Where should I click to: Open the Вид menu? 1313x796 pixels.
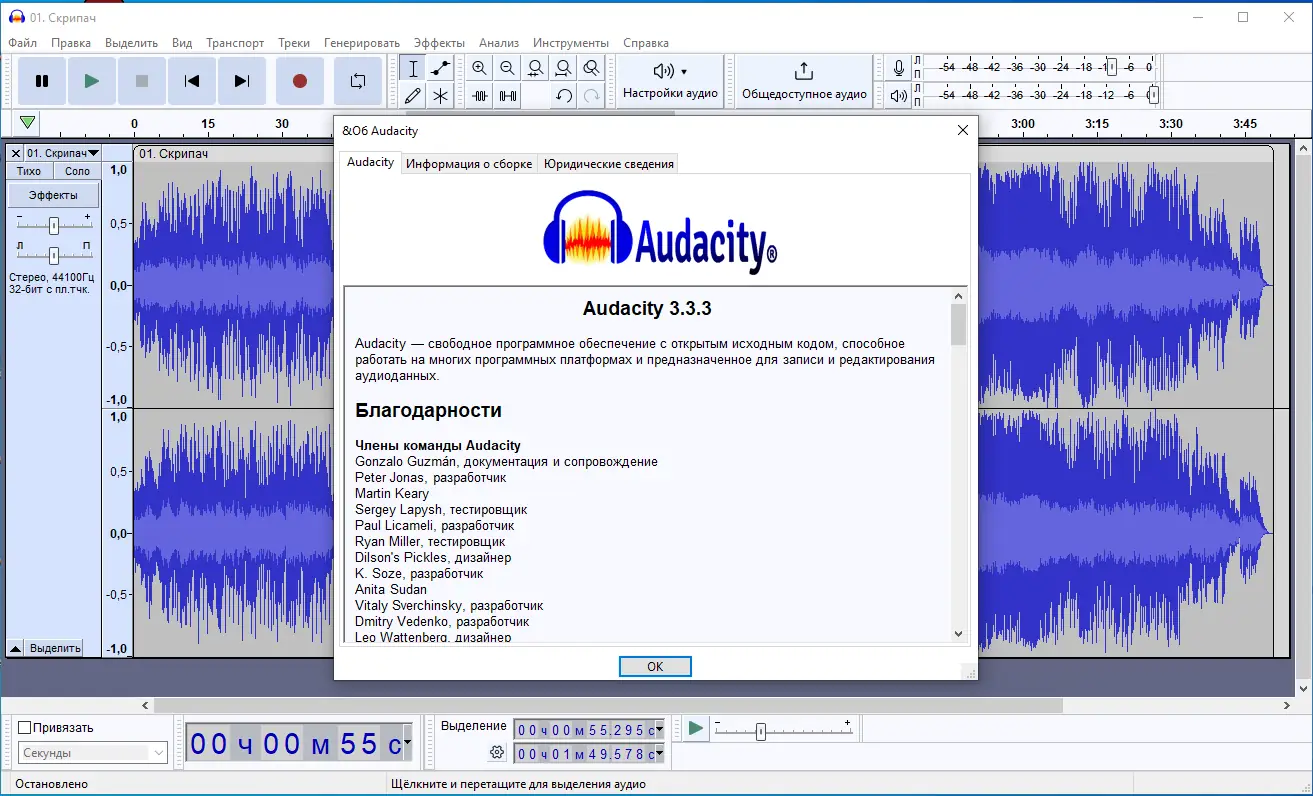[182, 43]
